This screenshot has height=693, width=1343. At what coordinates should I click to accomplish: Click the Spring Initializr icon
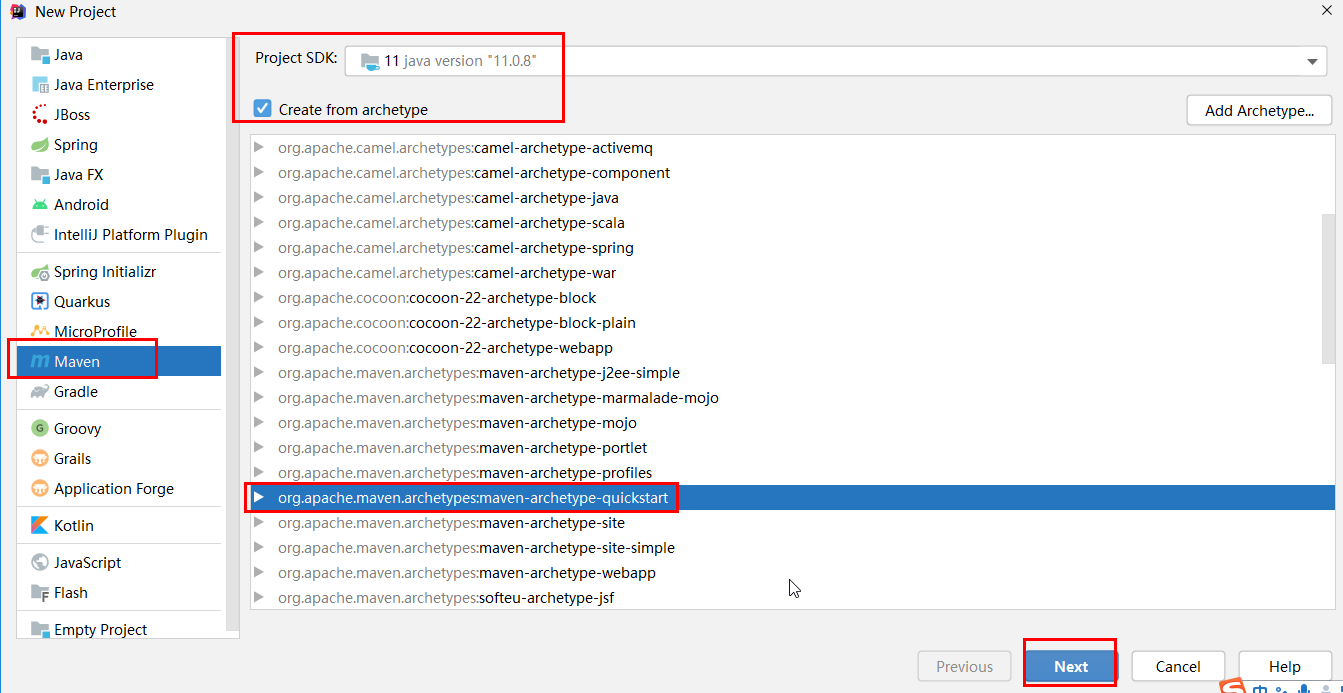[40, 272]
